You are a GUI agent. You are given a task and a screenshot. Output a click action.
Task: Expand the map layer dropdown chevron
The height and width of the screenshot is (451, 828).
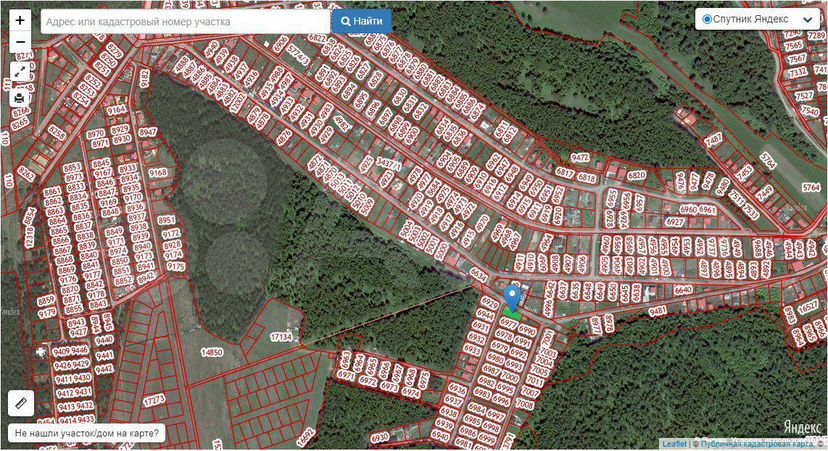coord(807,19)
